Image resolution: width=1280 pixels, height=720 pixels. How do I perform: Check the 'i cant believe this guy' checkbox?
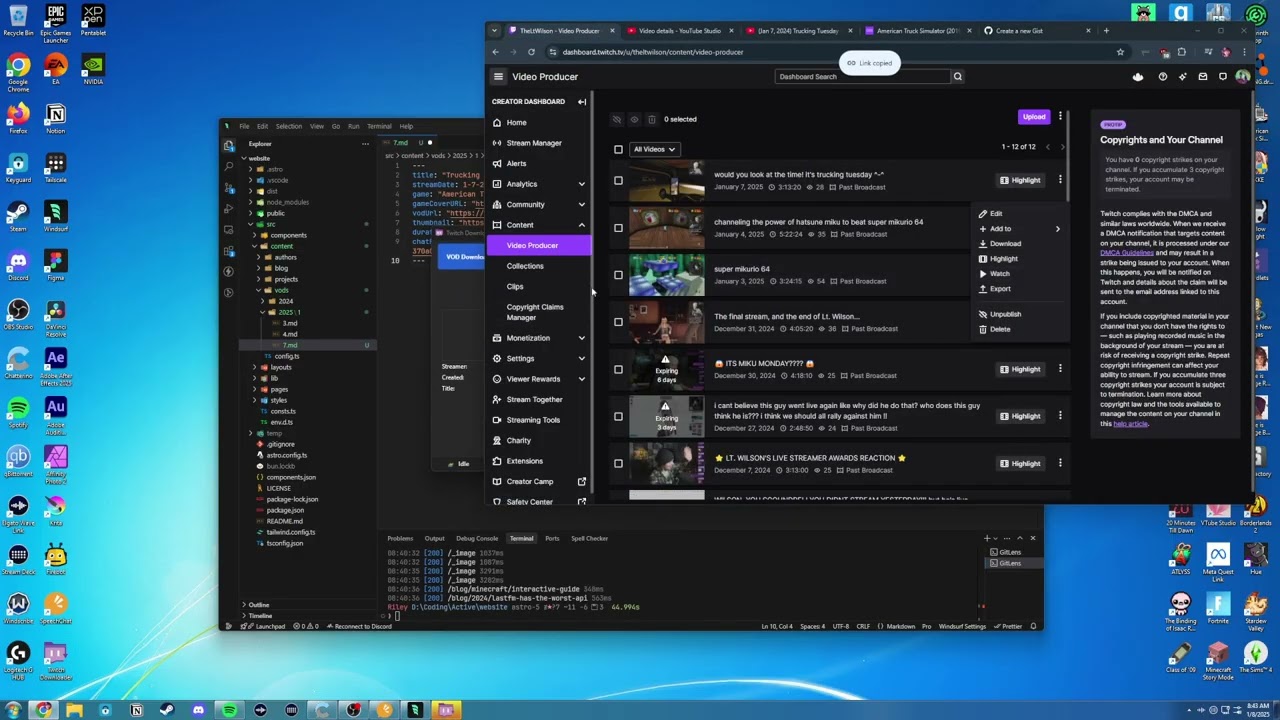point(618,416)
